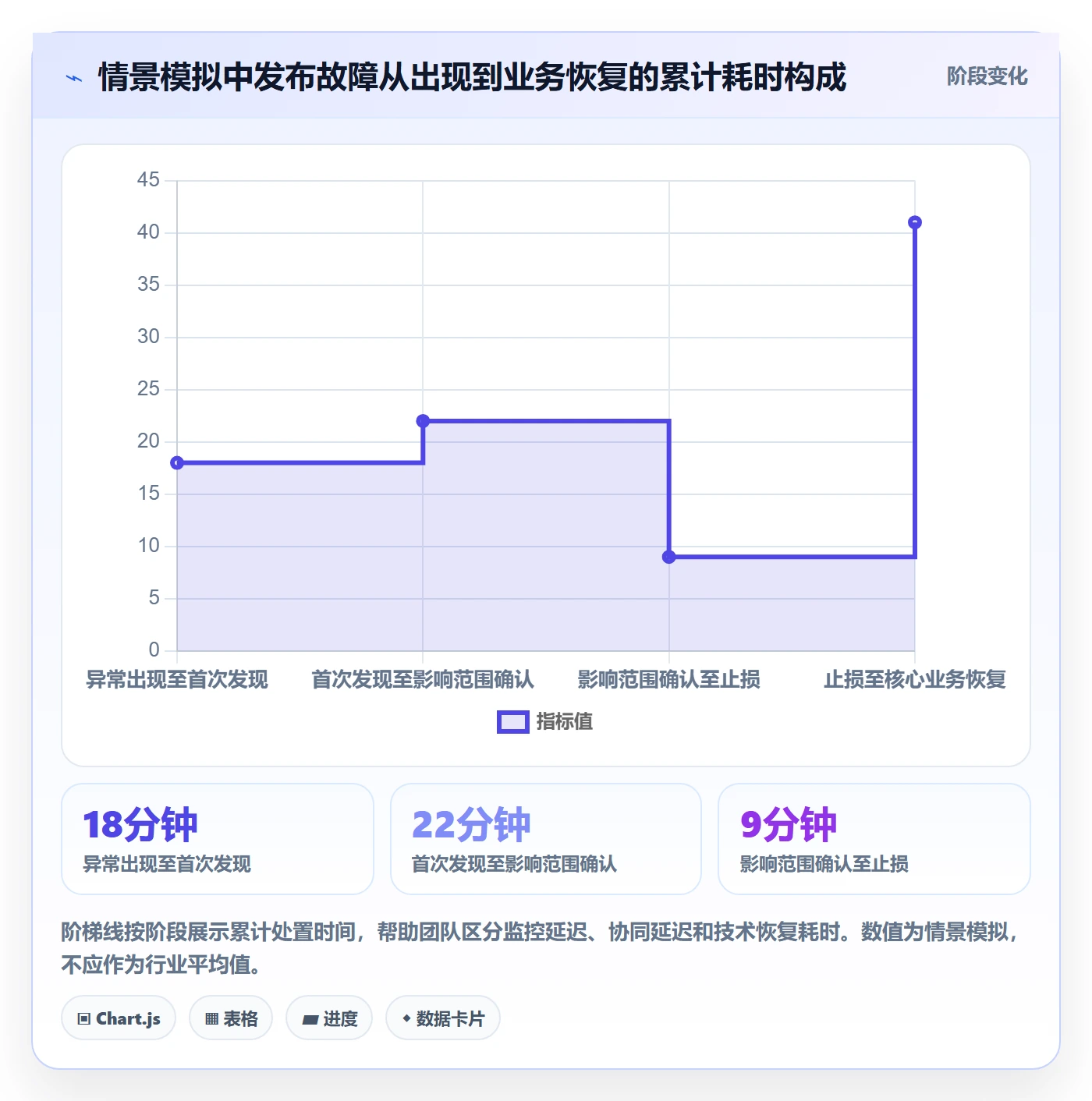
Task: Click the y-axis tick label 20
Action: click(148, 441)
